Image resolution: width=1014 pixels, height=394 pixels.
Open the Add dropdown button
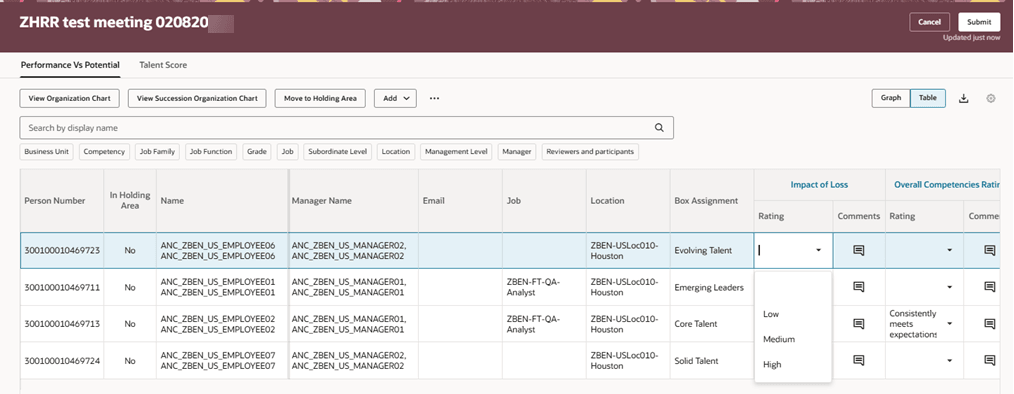point(395,98)
